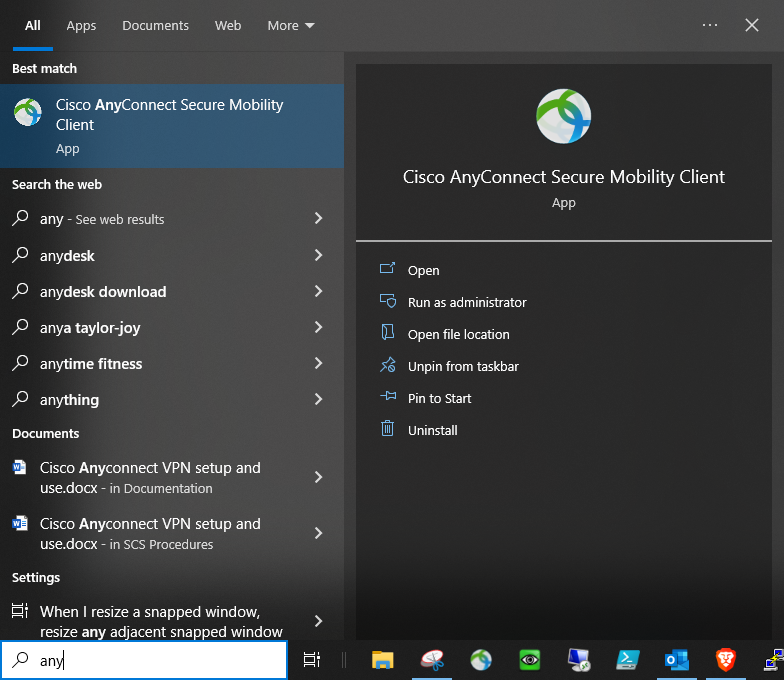Expand the anydesk suggestion arrow
The width and height of the screenshot is (784, 680).
[x=318, y=255]
